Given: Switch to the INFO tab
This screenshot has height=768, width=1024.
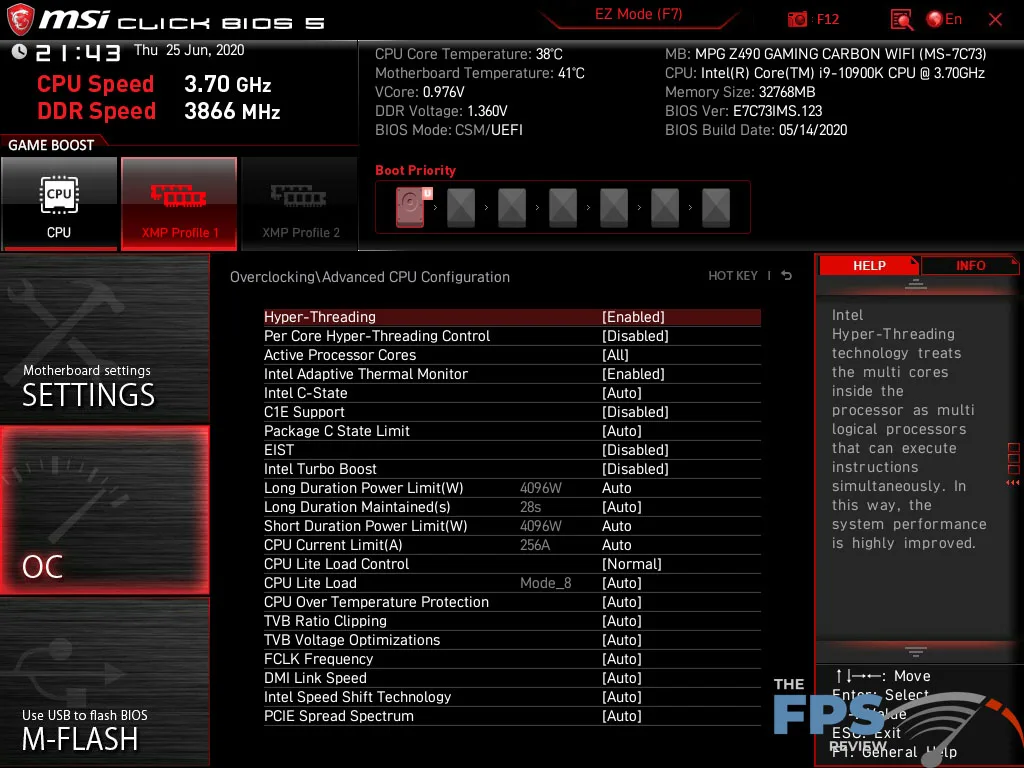Looking at the screenshot, I should click(970, 266).
